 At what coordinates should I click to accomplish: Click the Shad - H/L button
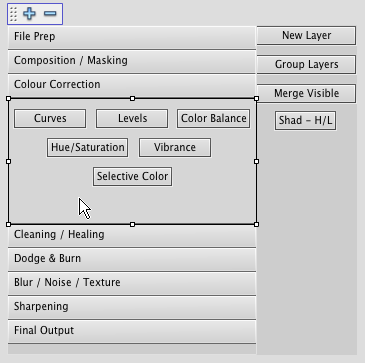coord(305,121)
